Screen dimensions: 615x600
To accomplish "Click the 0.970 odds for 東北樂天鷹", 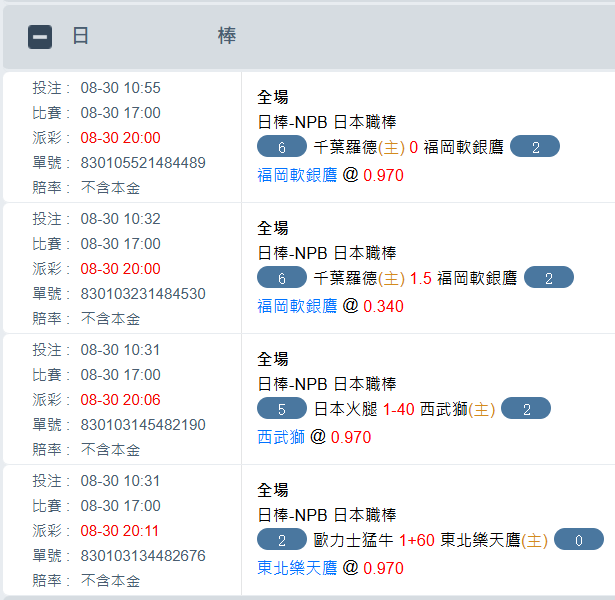I will tap(383, 568).
